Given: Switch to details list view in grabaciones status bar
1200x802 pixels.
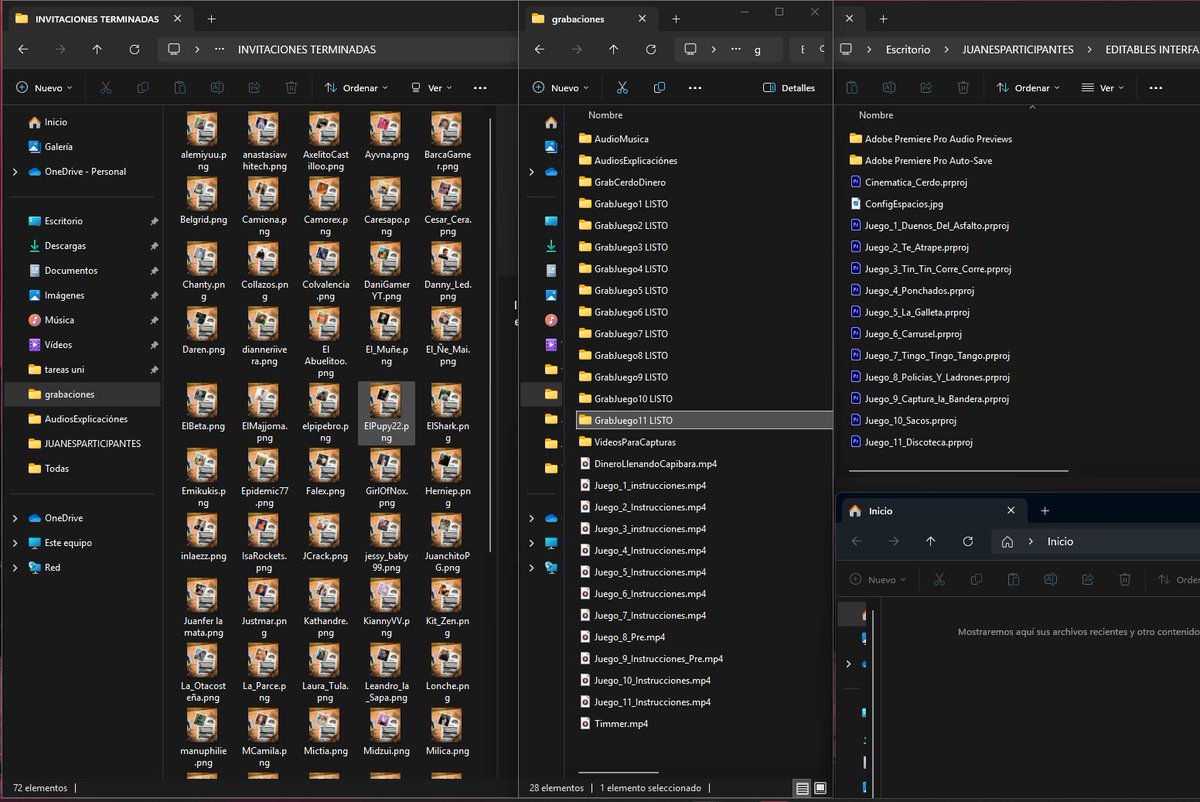Looking at the screenshot, I should click(x=802, y=788).
